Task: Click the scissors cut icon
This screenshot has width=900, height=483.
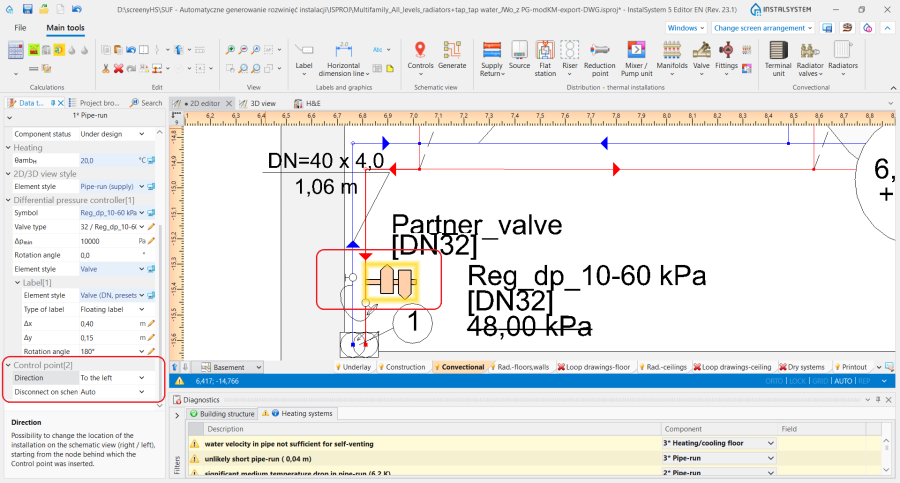Action: click(106, 68)
